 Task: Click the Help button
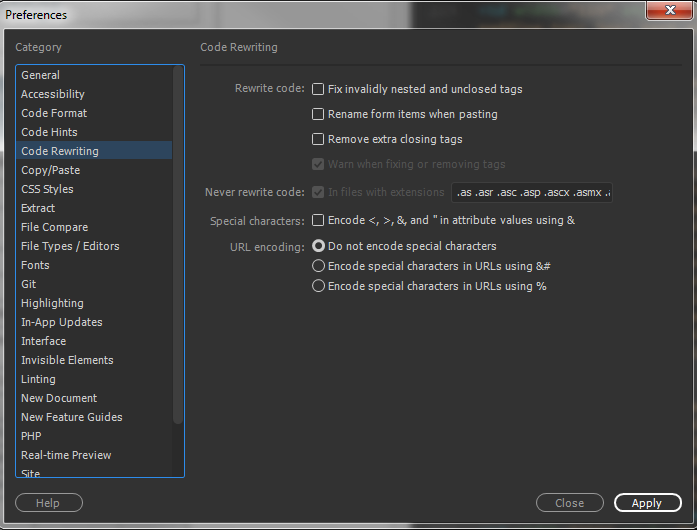(x=48, y=503)
